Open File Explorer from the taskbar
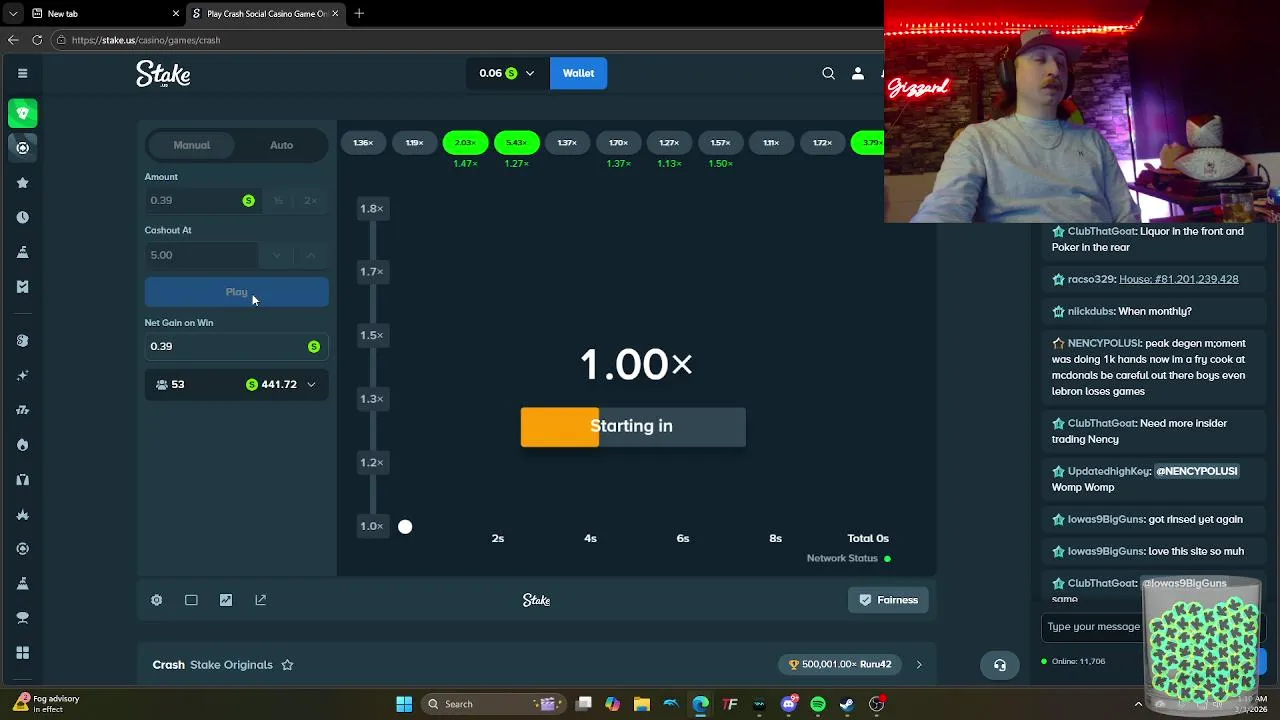Viewport: 1280px width, 720px height. point(642,704)
